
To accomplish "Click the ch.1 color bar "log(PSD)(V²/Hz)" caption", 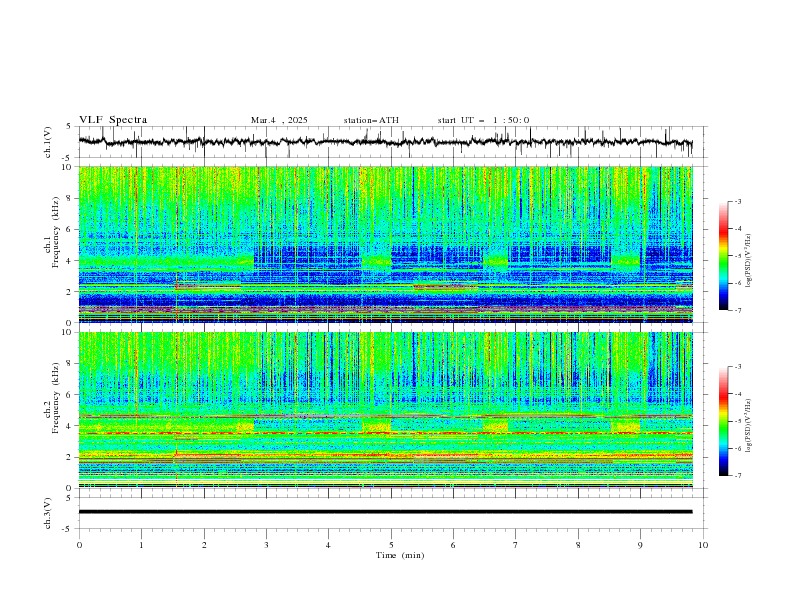I will coord(748,260).
